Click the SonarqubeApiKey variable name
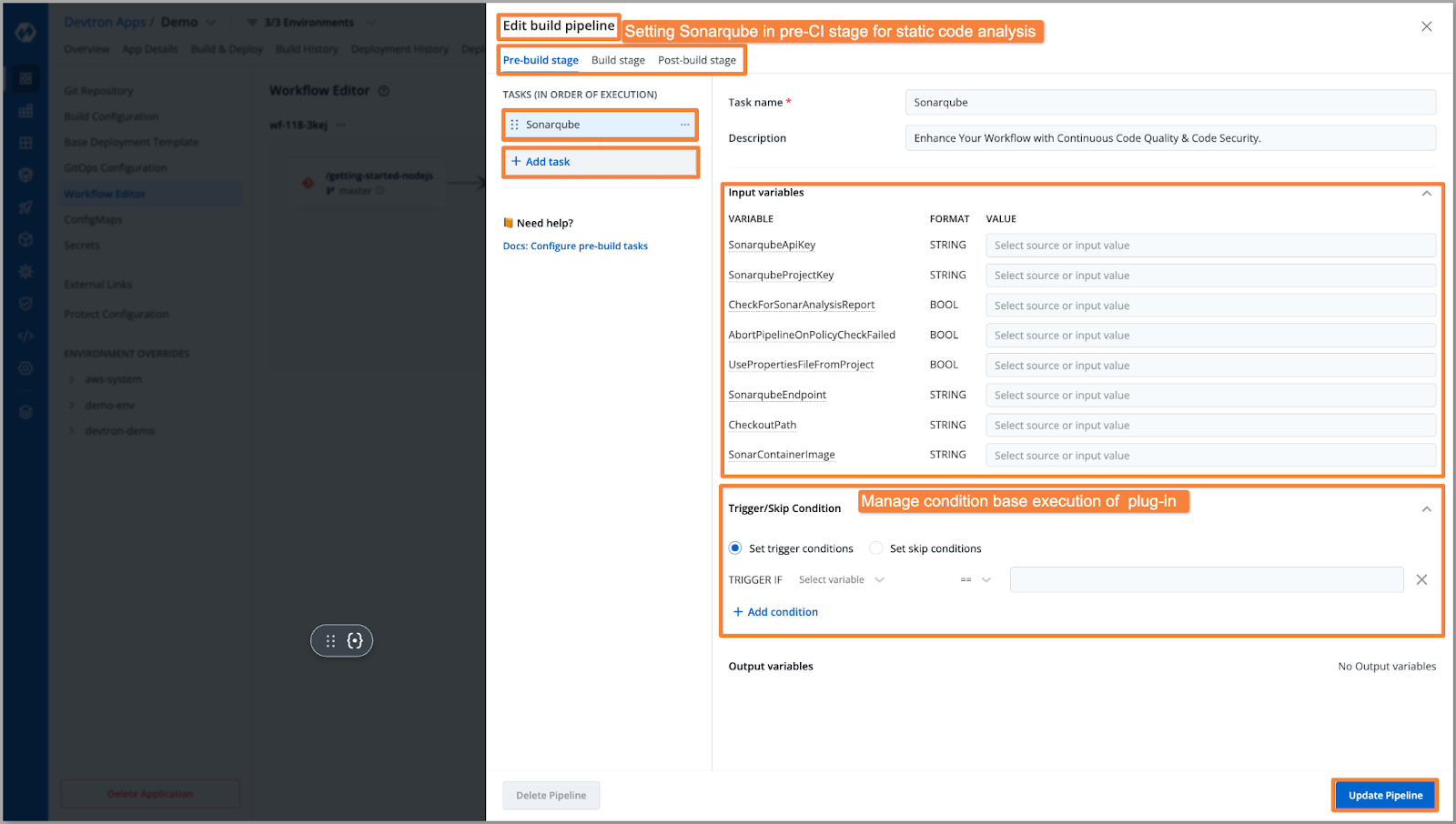 [772, 246]
